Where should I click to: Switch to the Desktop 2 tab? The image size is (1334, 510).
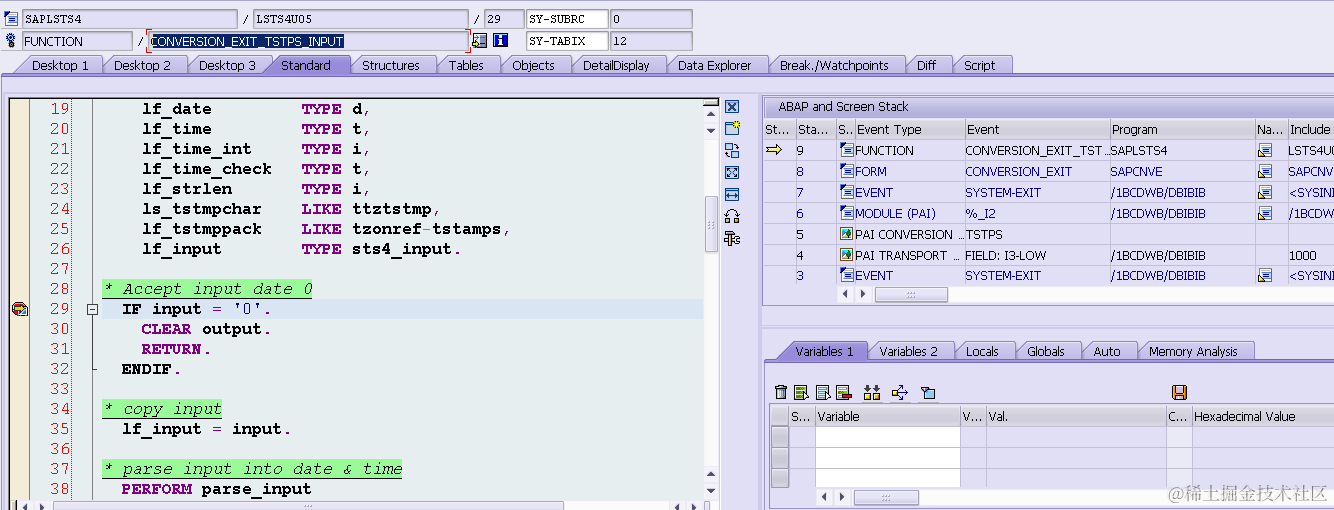(x=142, y=65)
